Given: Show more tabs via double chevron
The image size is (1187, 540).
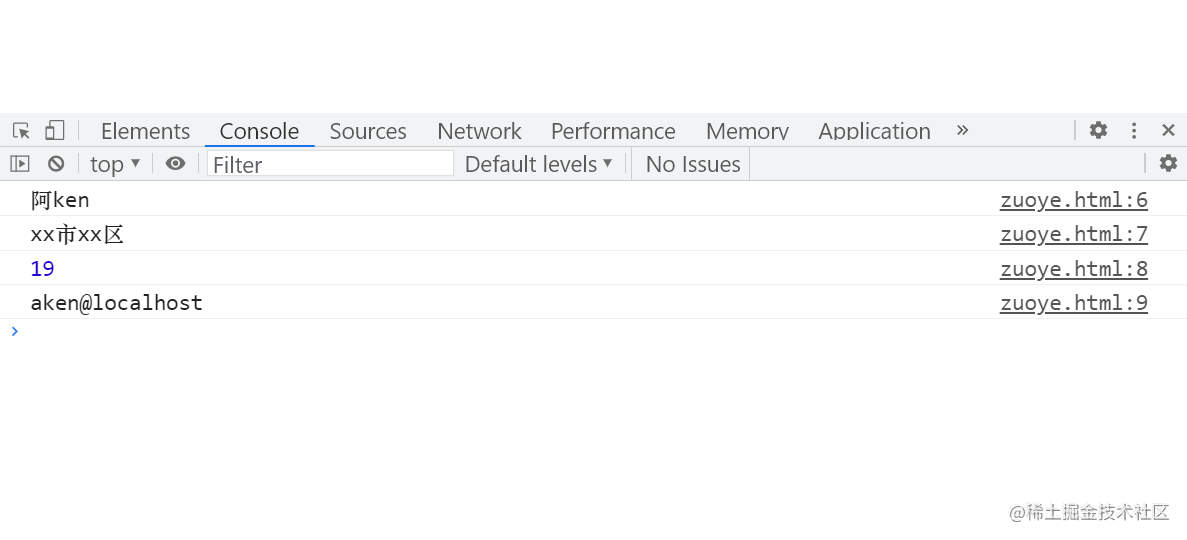Looking at the screenshot, I should pos(962,130).
